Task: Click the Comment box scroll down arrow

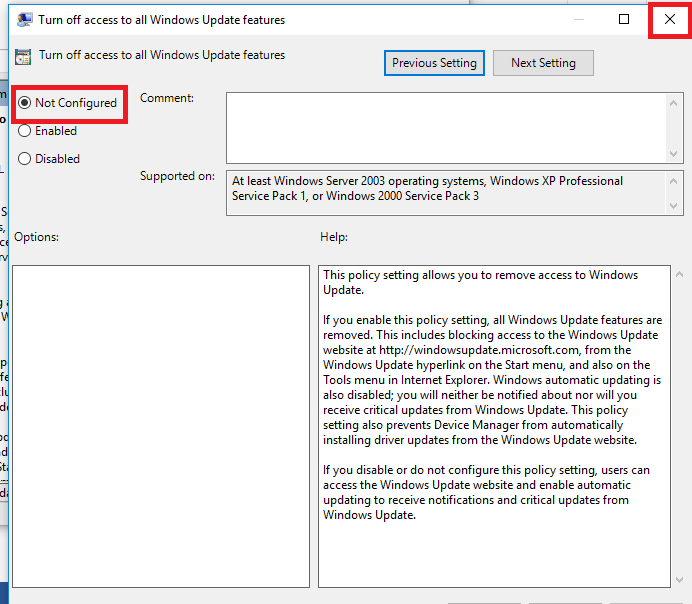Action: (673, 154)
